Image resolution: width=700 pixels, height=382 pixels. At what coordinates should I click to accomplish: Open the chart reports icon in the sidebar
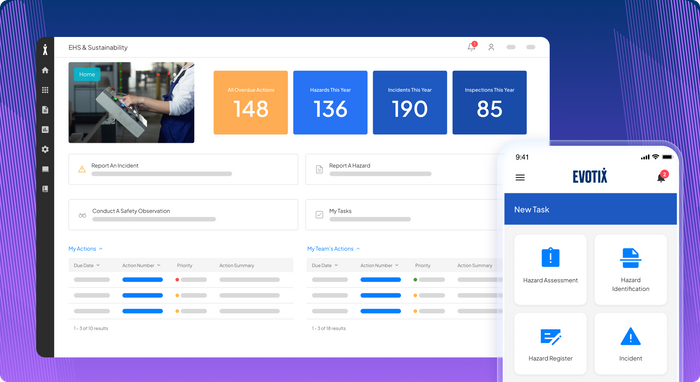(45, 129)
